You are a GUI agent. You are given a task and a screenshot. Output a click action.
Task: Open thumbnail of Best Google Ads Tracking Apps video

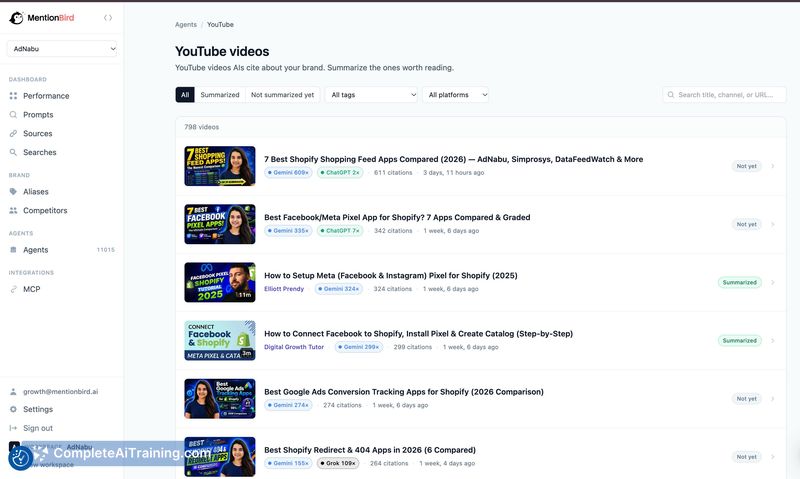pos(220,399)
